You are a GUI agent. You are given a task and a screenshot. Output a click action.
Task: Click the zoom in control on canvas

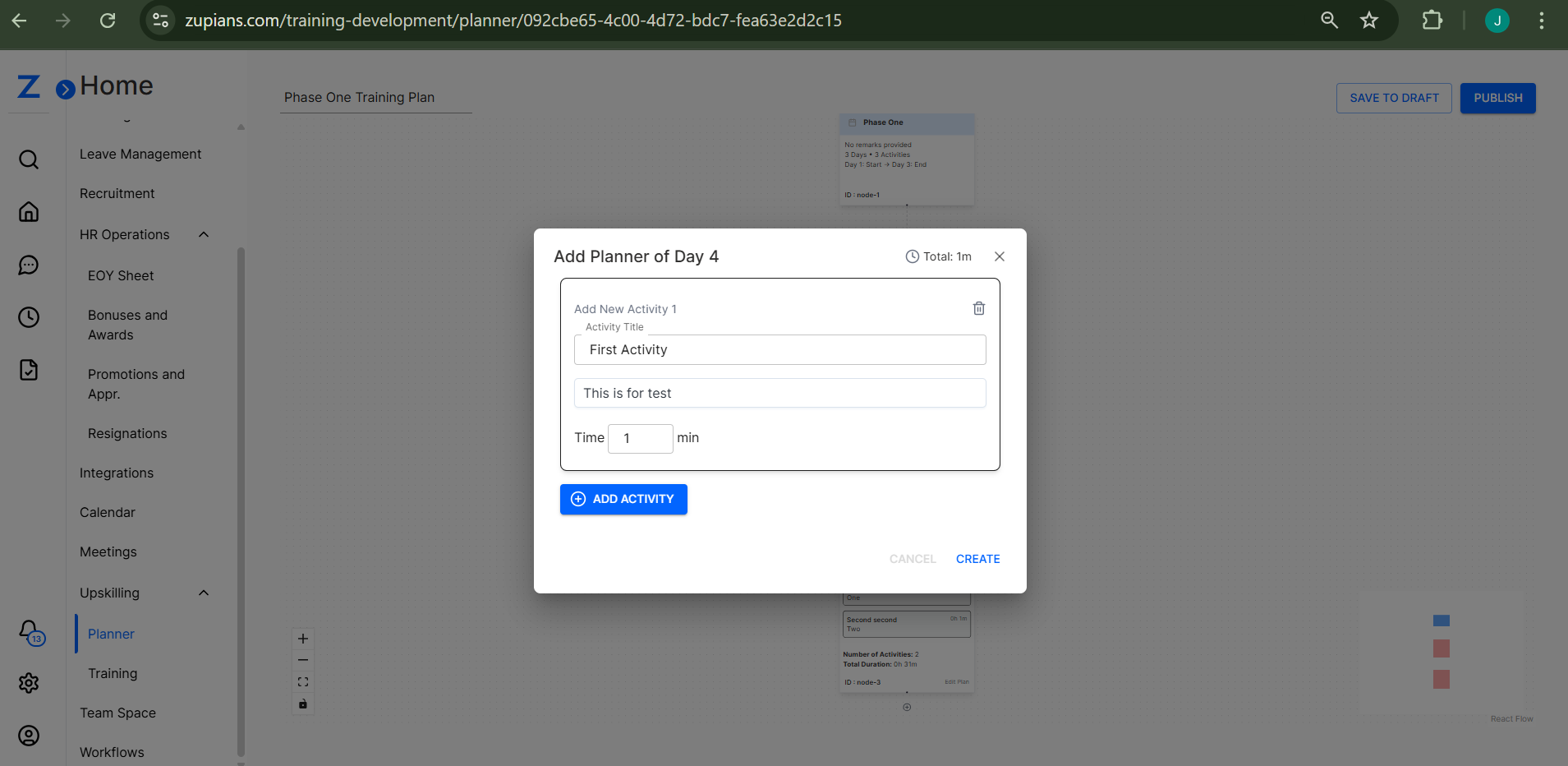point(302,638)
